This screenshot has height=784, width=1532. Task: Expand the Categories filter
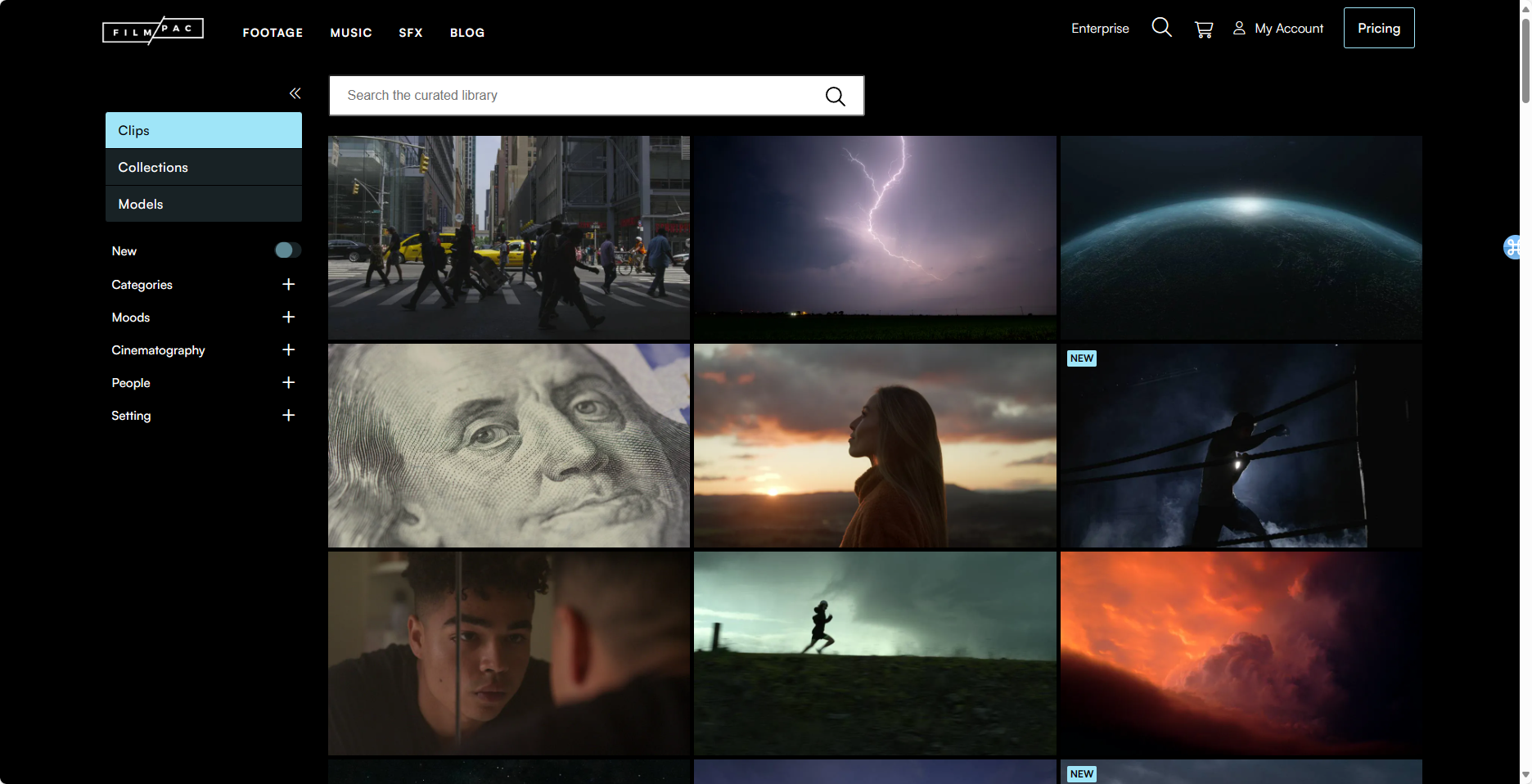(288, 284)
